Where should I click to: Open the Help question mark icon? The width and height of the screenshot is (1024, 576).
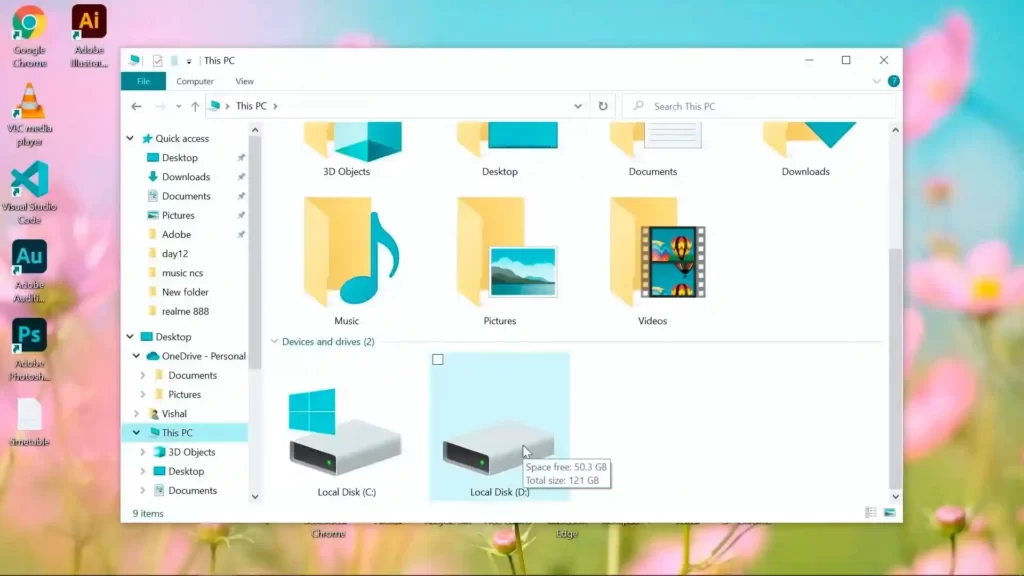pyautogui.click(x=893, y=81)
